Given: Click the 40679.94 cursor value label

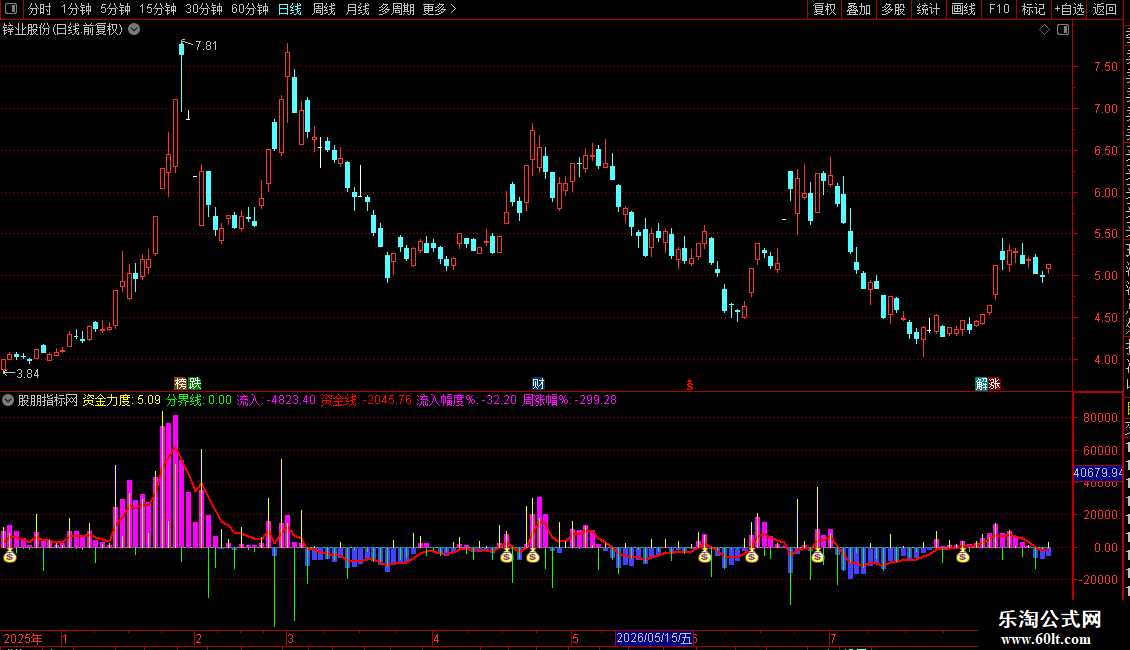Looking at the screenshot, I should coord(1098,473).
